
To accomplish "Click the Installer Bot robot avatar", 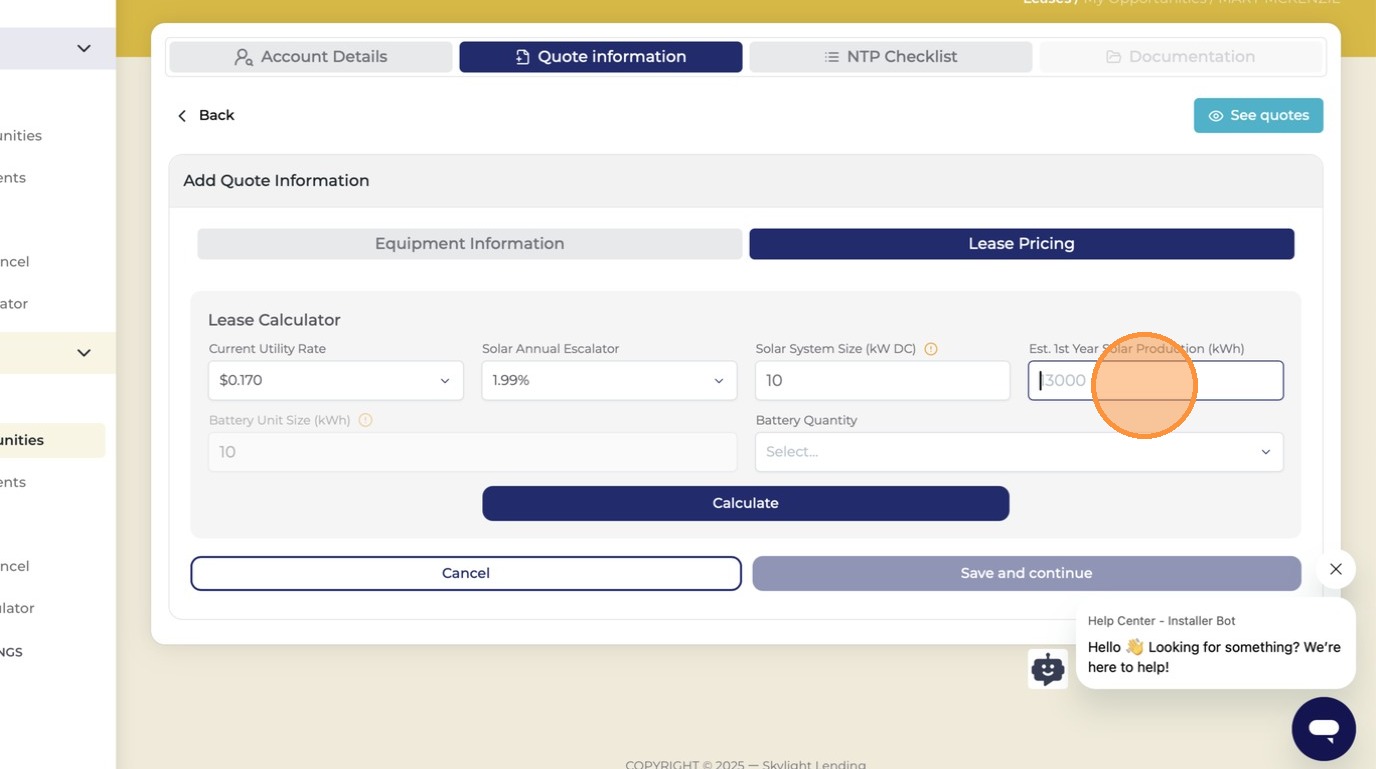I will click(x=1047, y=669).
